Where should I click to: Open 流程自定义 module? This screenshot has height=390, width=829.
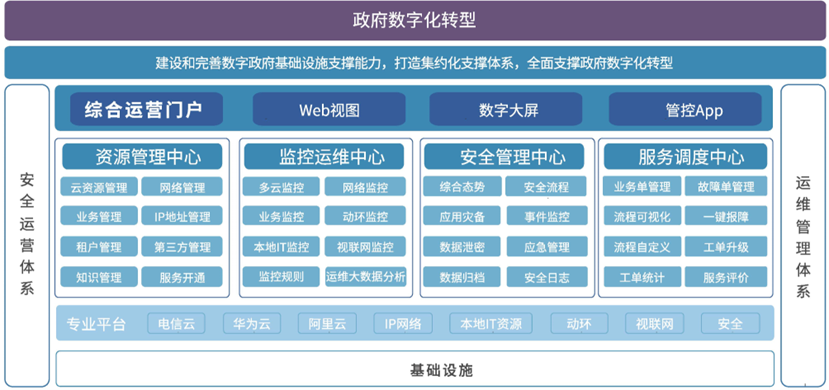click(x=642, y=246)
